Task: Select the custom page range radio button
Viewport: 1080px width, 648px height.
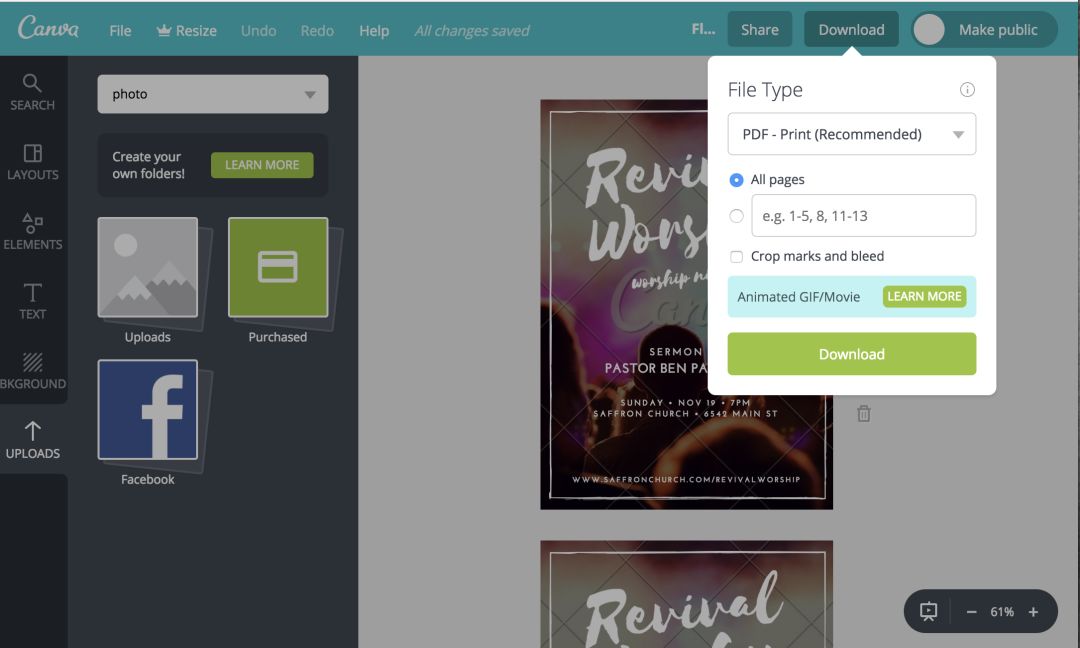Action: tap(736, 216)
